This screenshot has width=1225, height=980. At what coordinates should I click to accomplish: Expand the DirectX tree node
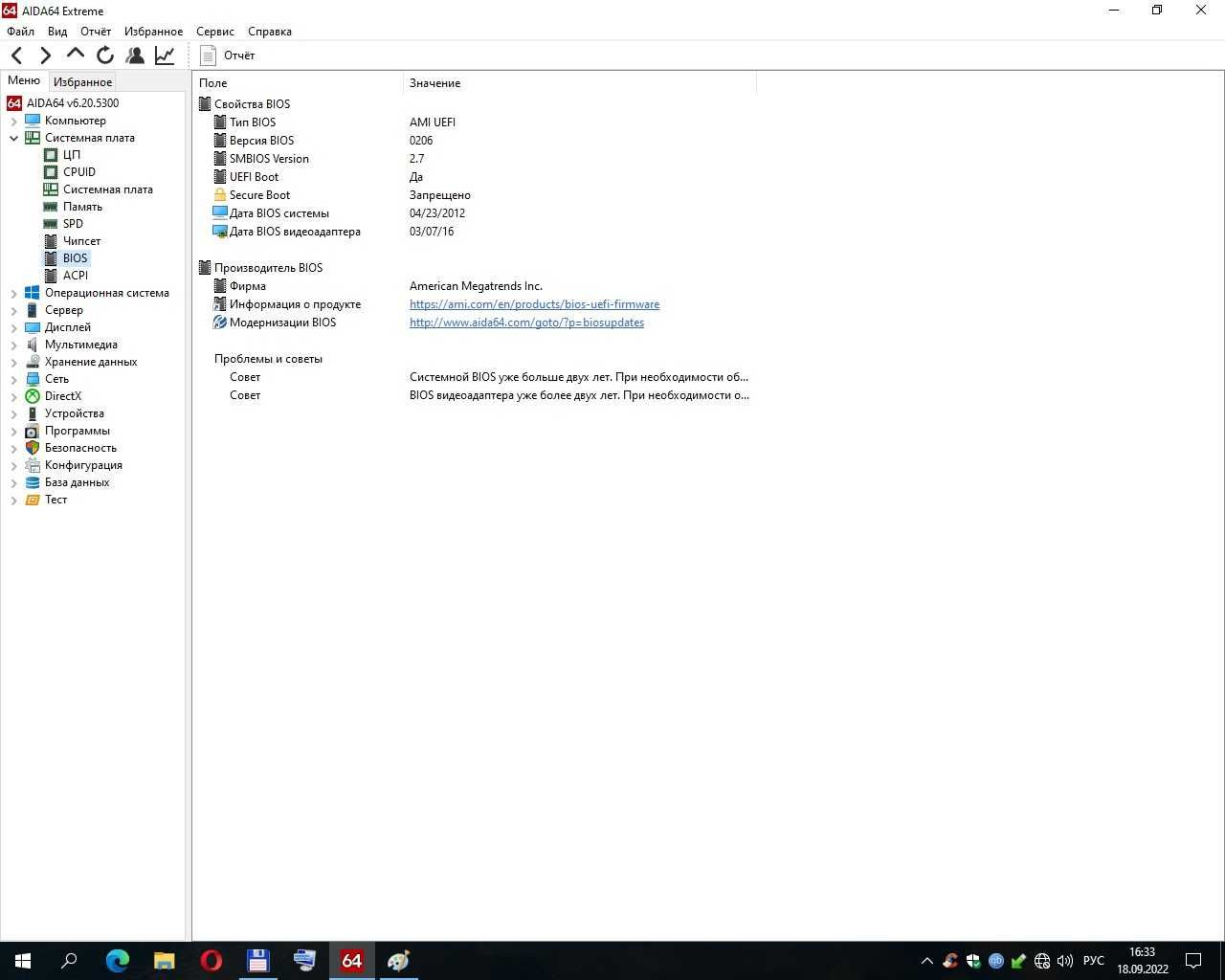(x=14, y=396)
